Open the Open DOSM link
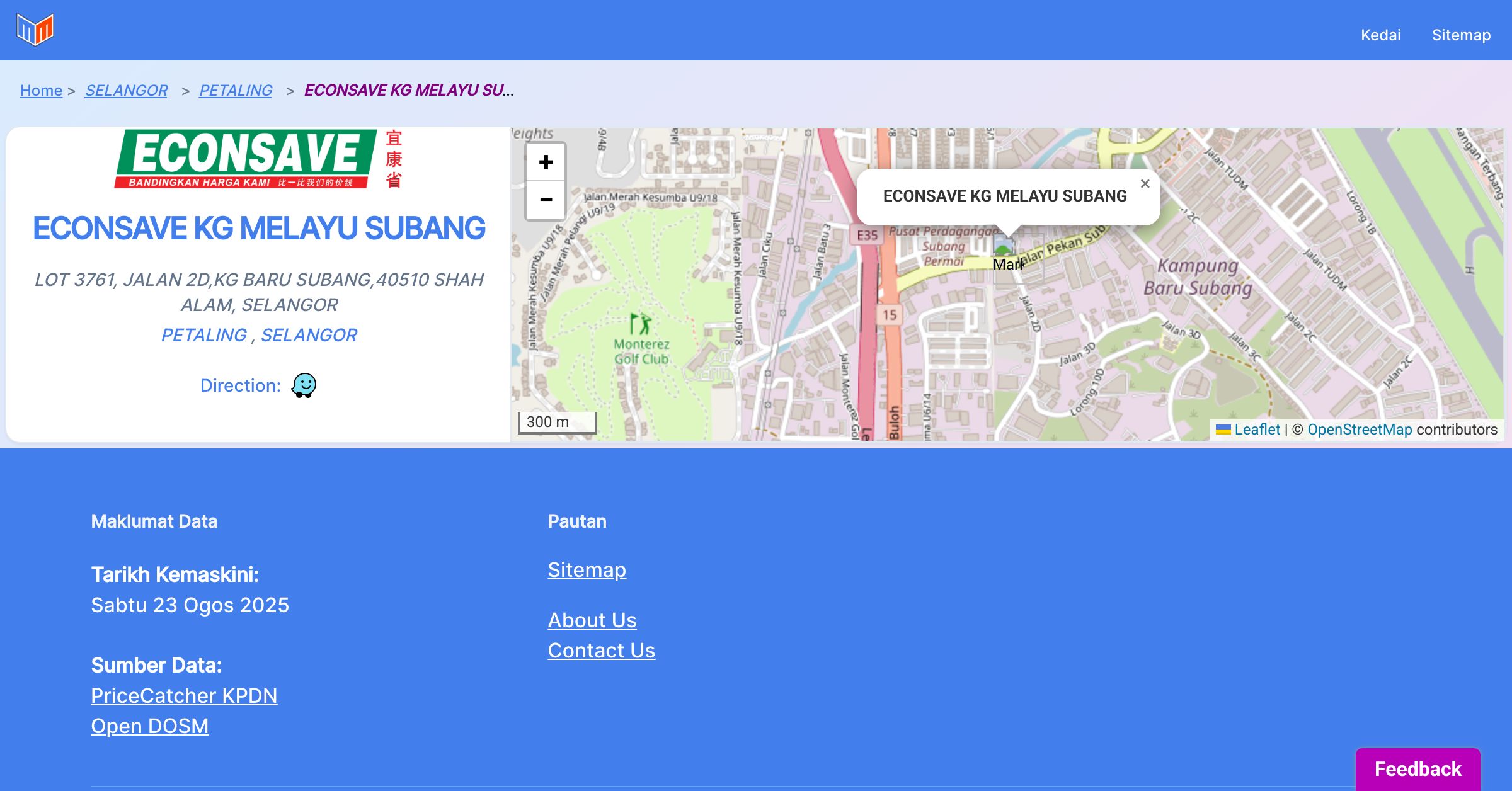This screenshot has height=791, width=1512. [149, 726]
